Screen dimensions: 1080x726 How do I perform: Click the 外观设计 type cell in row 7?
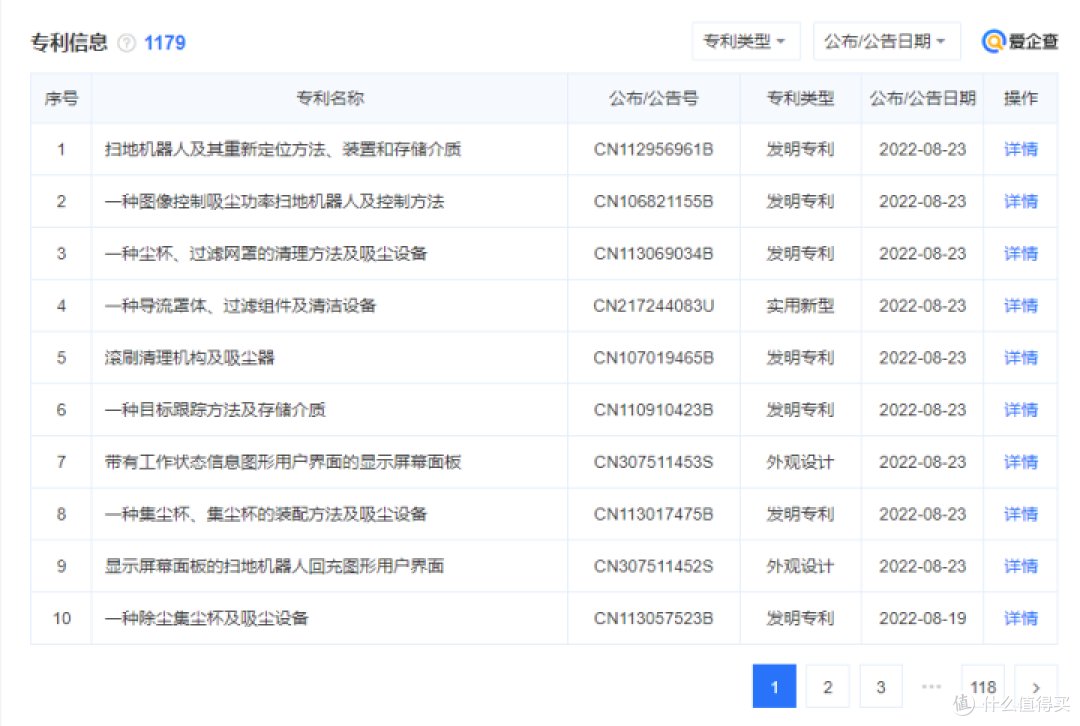800,462
